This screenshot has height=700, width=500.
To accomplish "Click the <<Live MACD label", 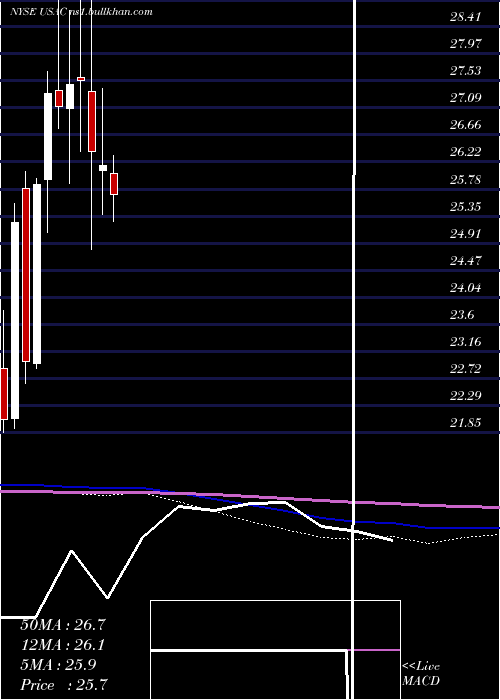I will pyautogui.click(x=421, y=674).
